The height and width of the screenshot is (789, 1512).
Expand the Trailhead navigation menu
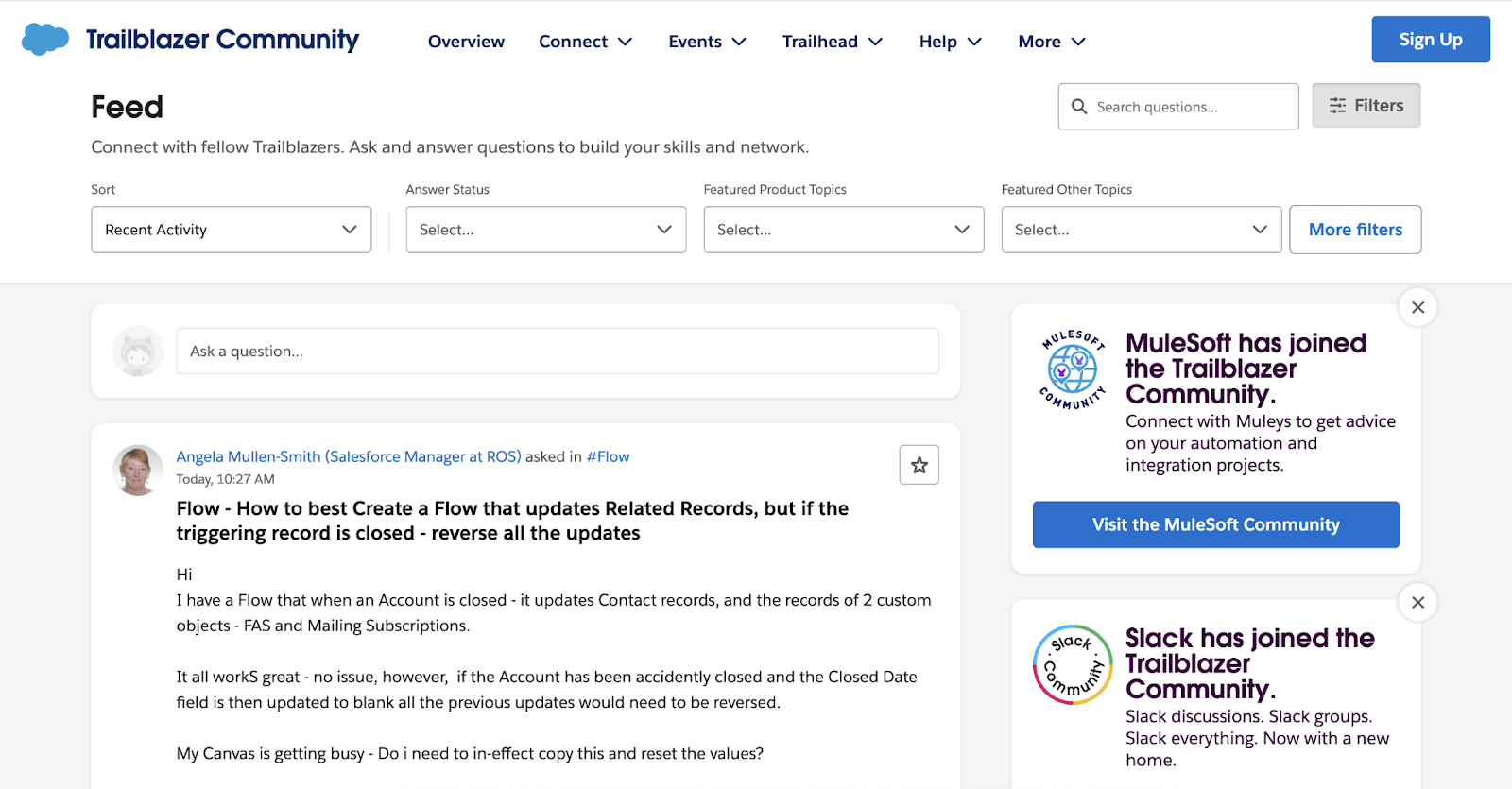point(832,42)
